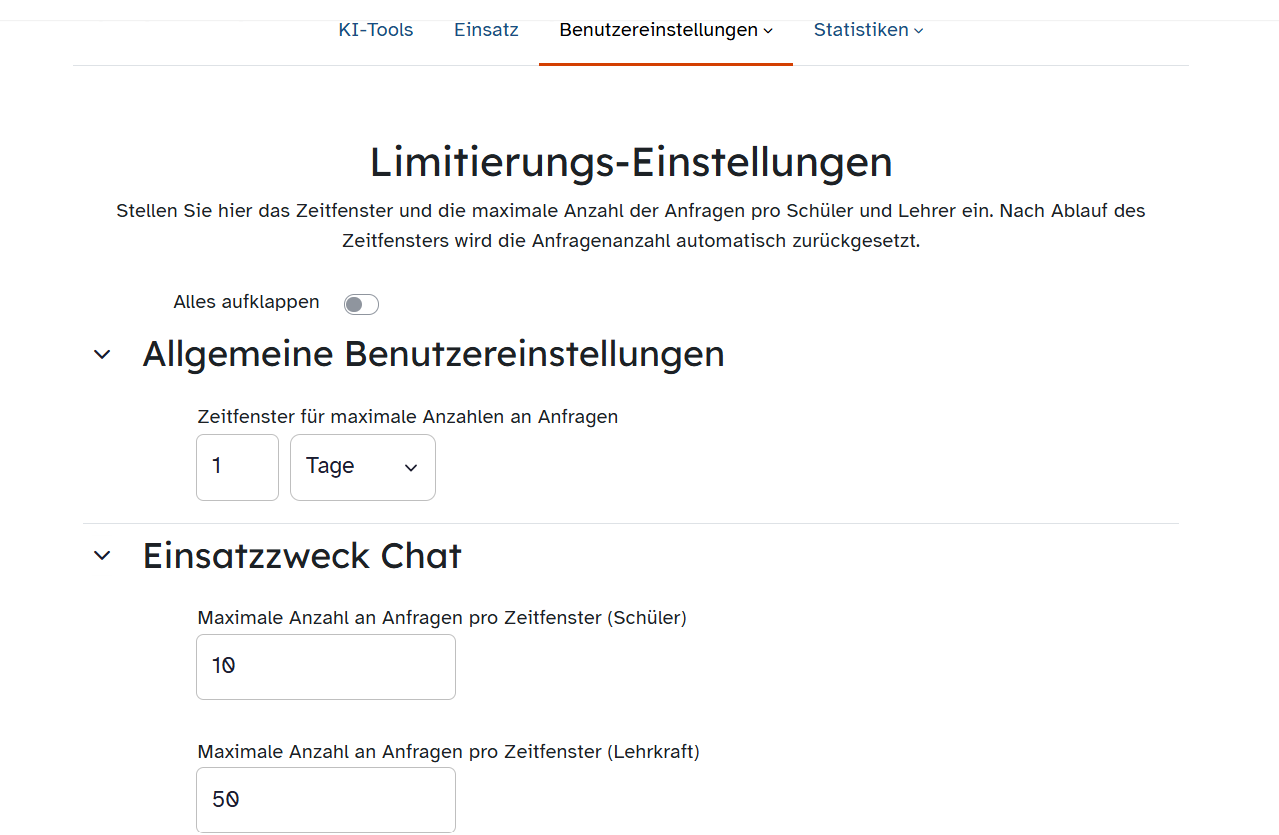Switch to the Einsatz tab
1279x835 pixels.
point(486,30)
